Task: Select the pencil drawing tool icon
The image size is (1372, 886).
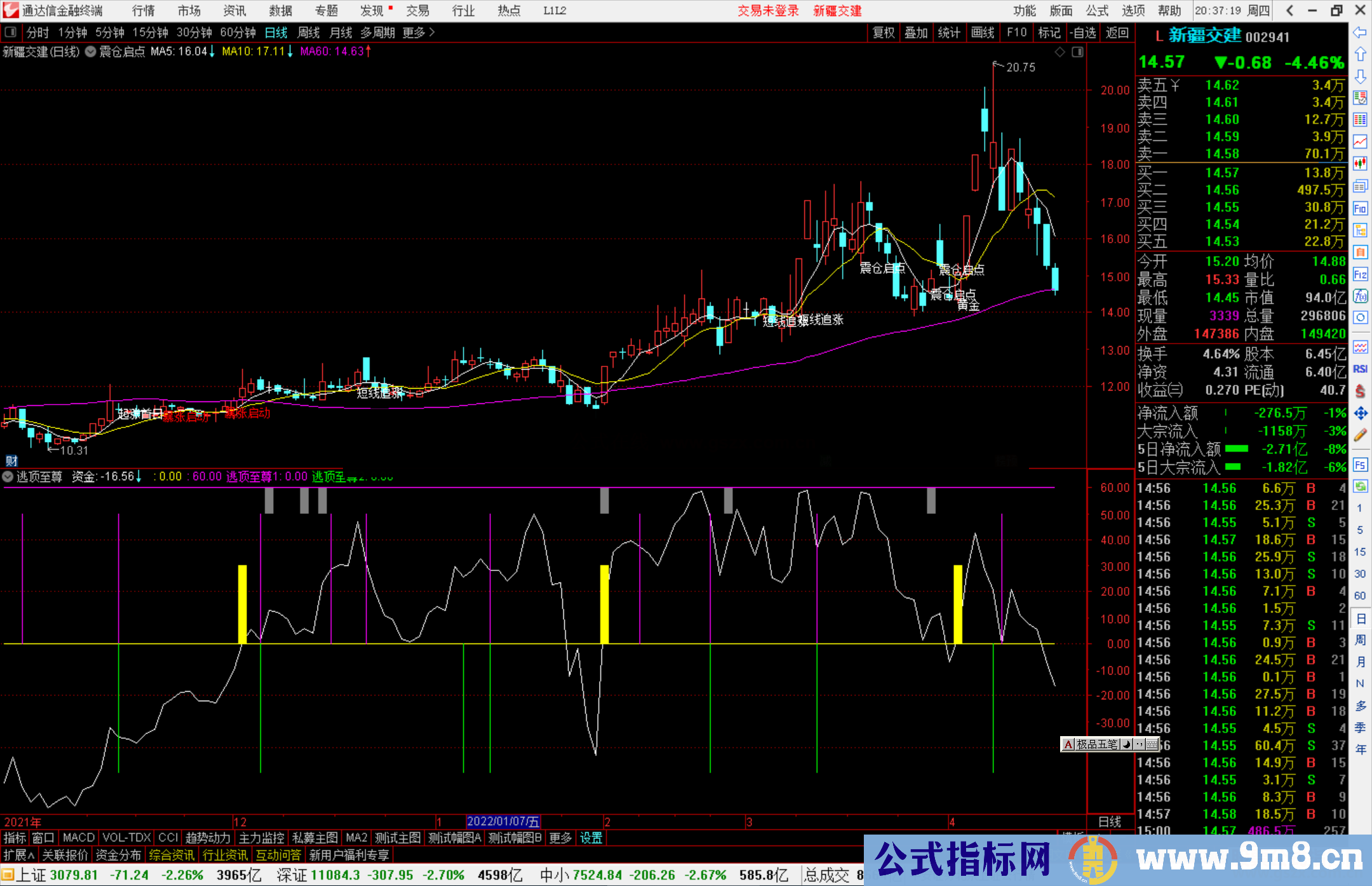Action: 1360,435
